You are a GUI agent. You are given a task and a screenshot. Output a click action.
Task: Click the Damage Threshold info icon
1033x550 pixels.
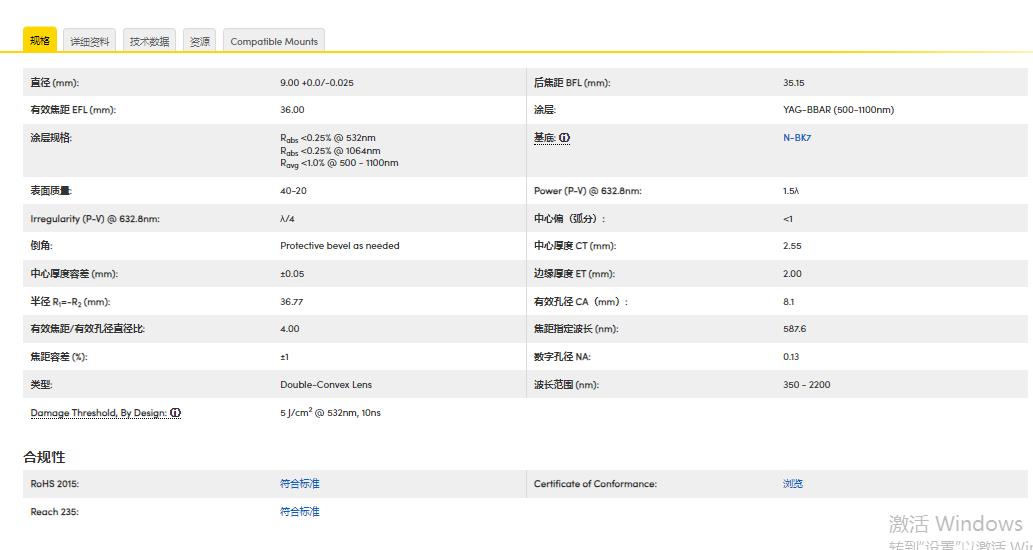[x=176, y=413]
